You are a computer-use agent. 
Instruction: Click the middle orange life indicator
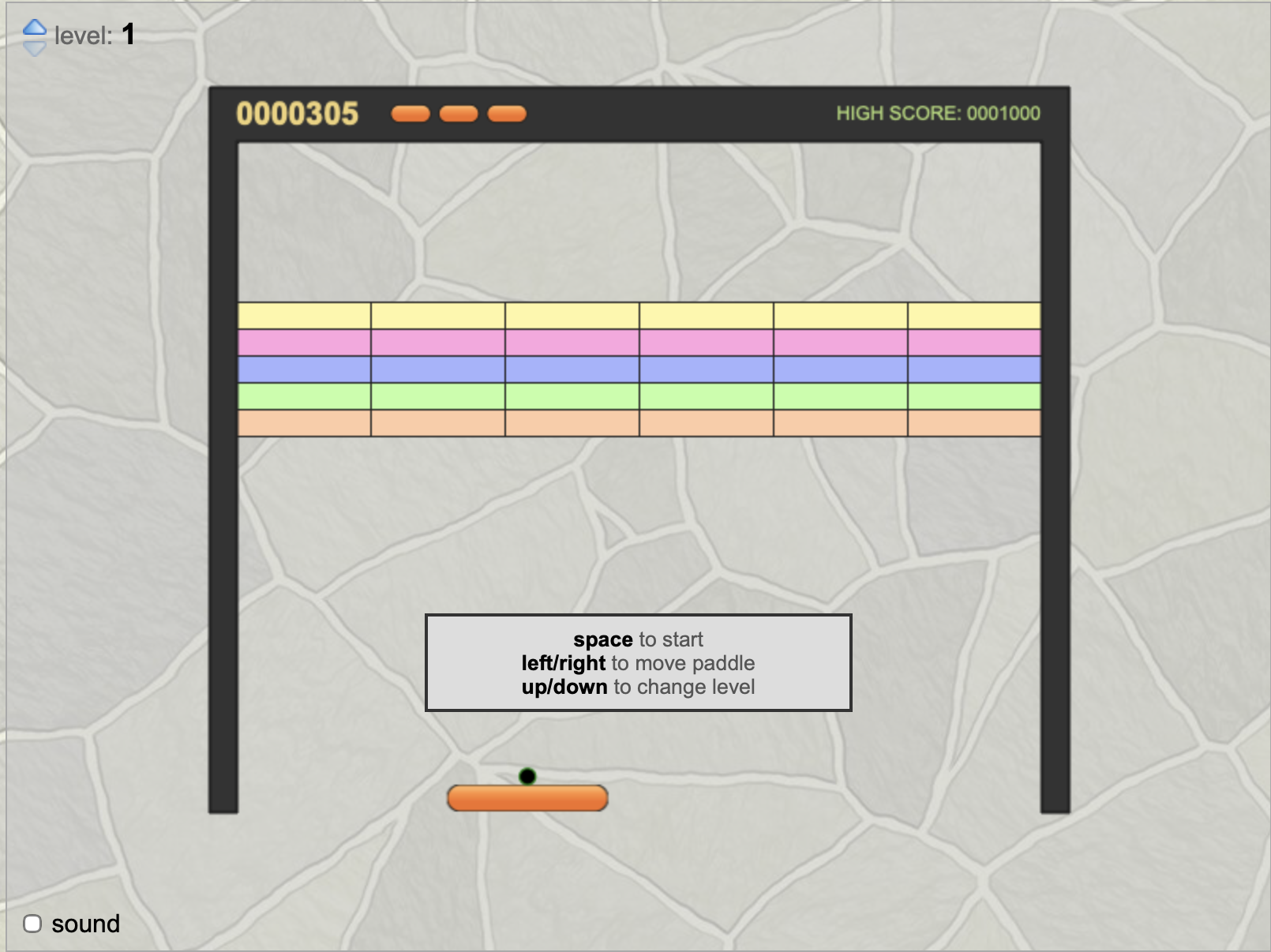point(459,114)
